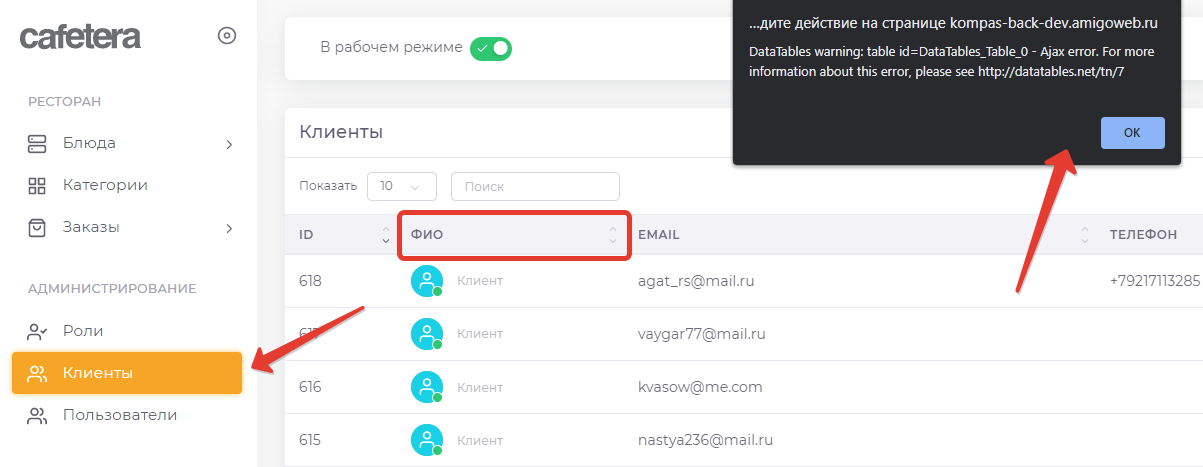
Task: Click the cafetera logo link
Action: [x=80, y=37]
